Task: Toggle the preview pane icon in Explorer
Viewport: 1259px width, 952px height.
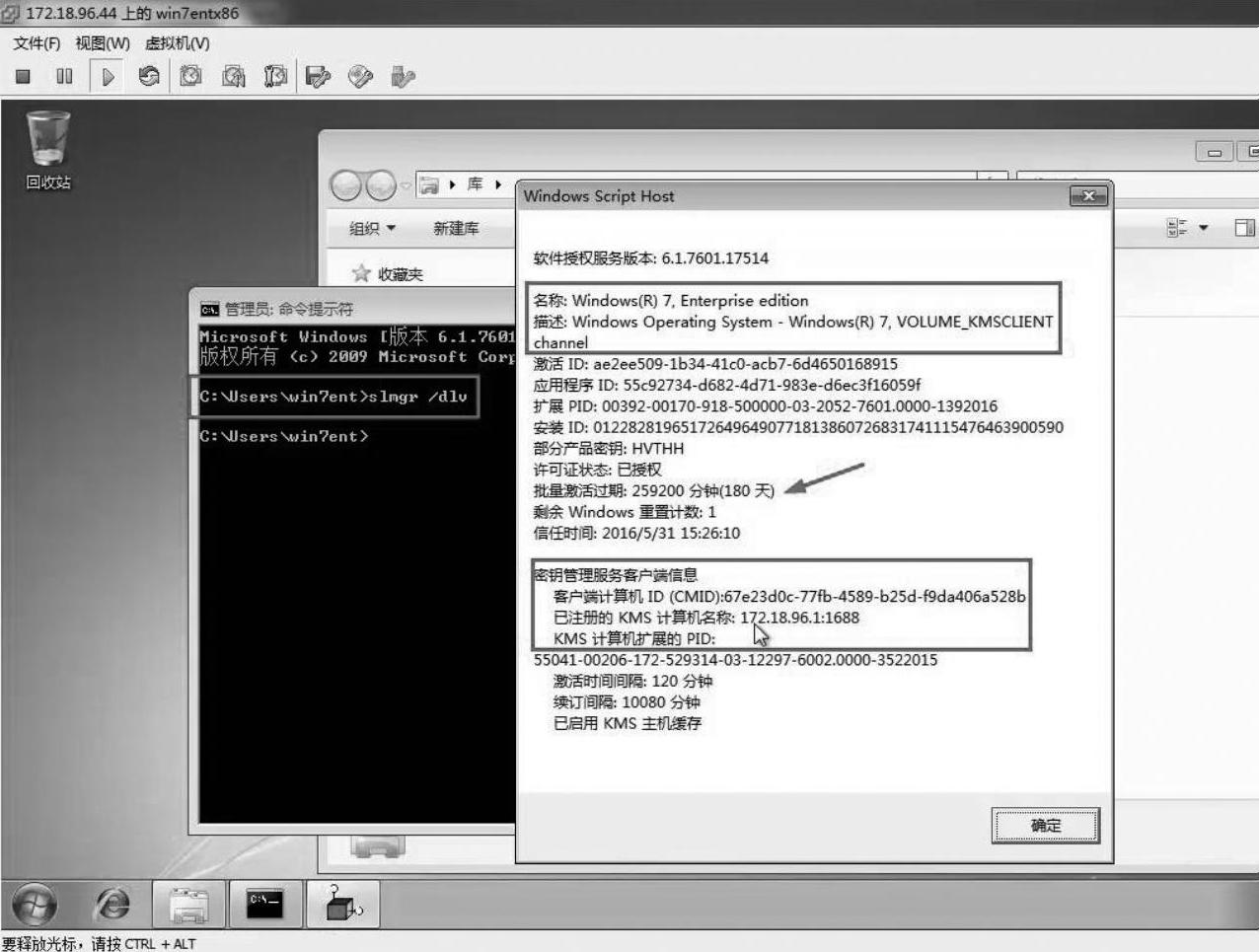Action: click(1244, 228)
